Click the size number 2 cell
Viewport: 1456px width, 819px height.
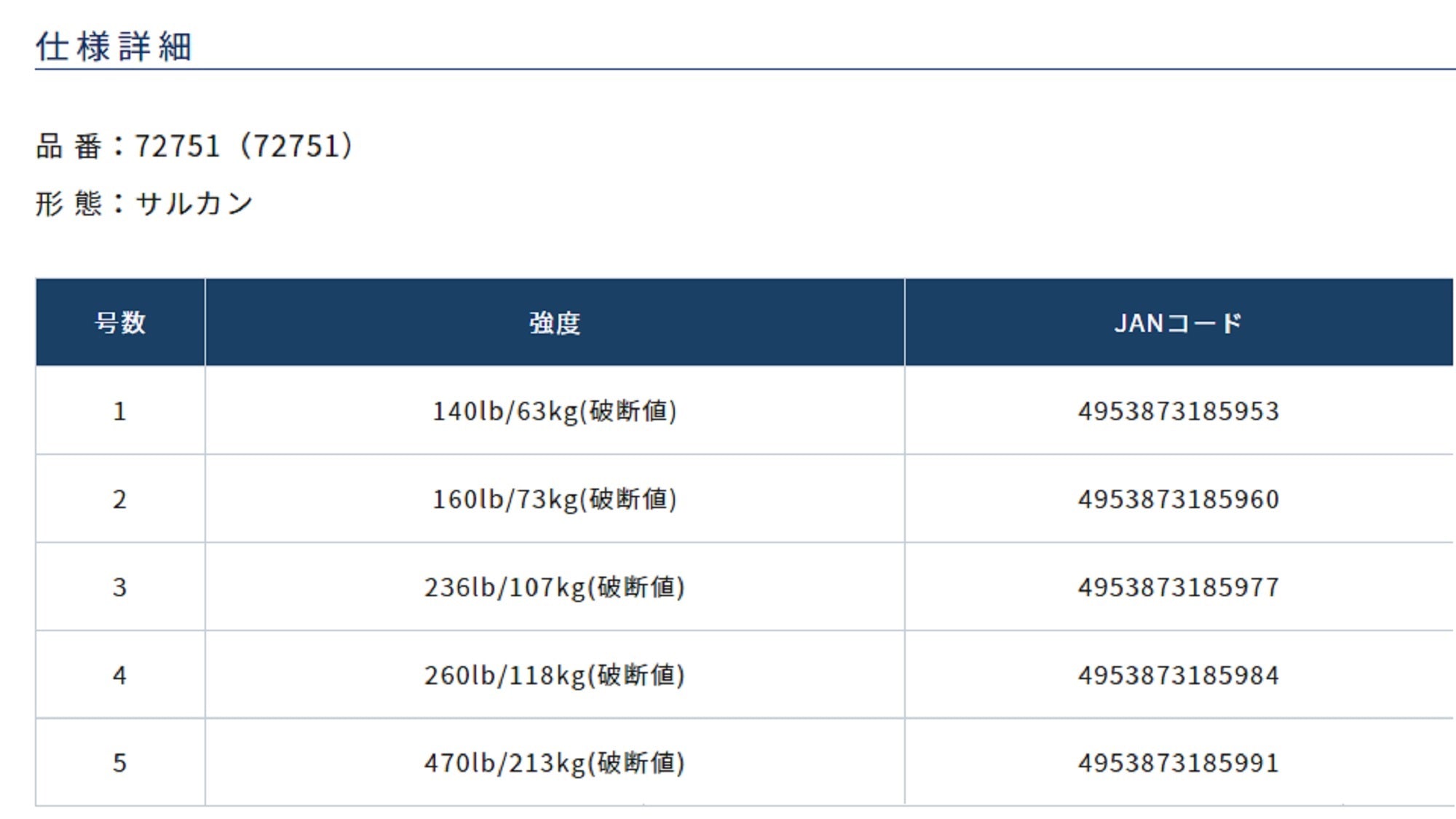[120, 499]
